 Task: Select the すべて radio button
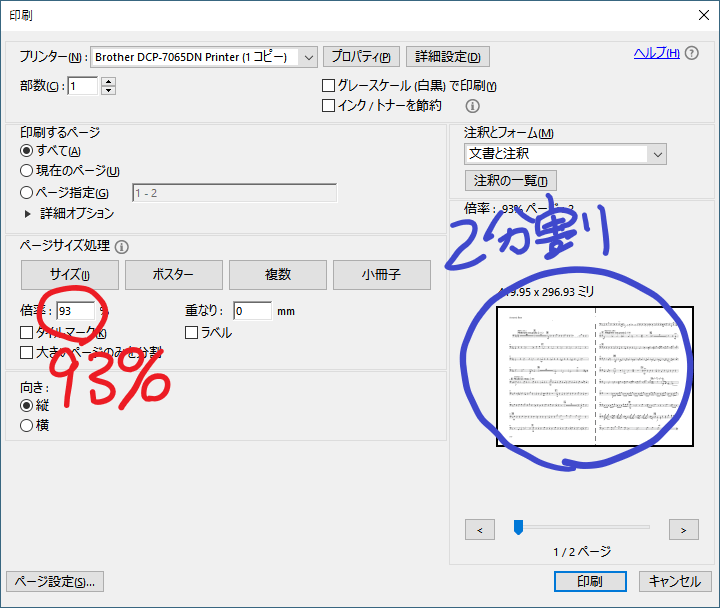tap(27, 151)
